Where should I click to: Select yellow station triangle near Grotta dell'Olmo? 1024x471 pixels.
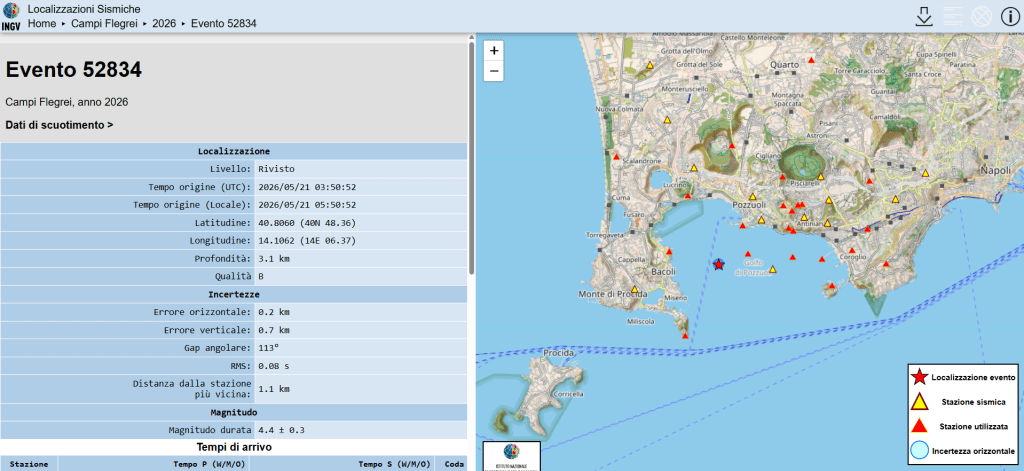tap(650, 65)
